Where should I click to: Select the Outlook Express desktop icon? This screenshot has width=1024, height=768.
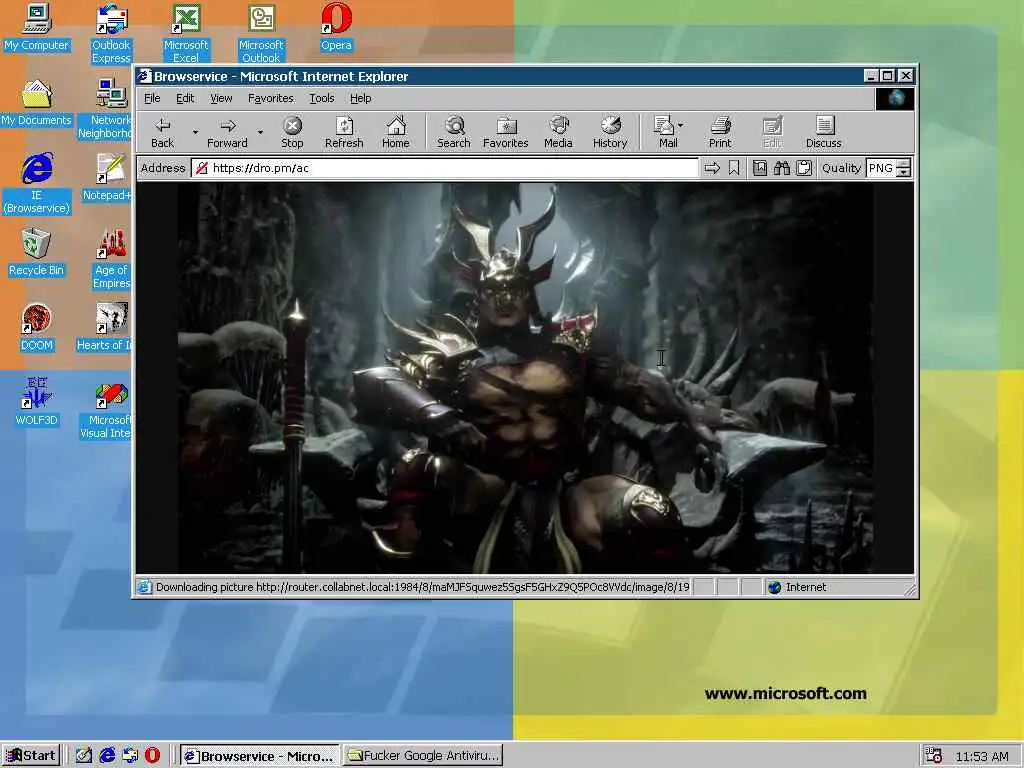click(111, 34)
